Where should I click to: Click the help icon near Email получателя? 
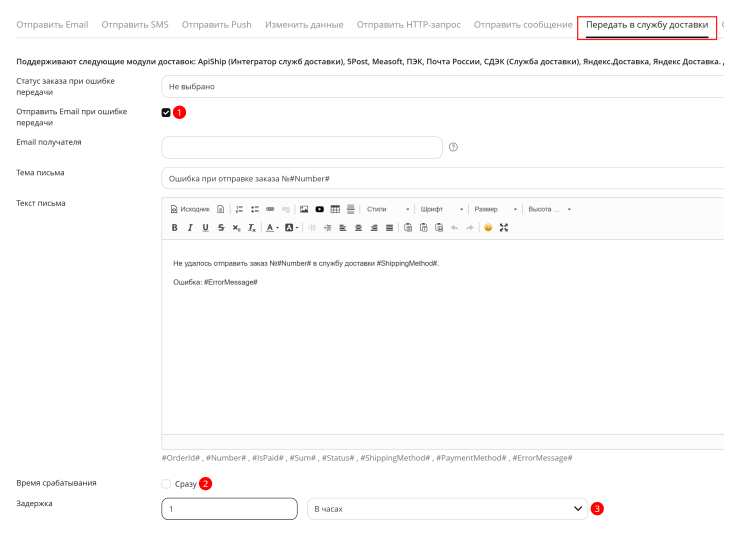454,147
